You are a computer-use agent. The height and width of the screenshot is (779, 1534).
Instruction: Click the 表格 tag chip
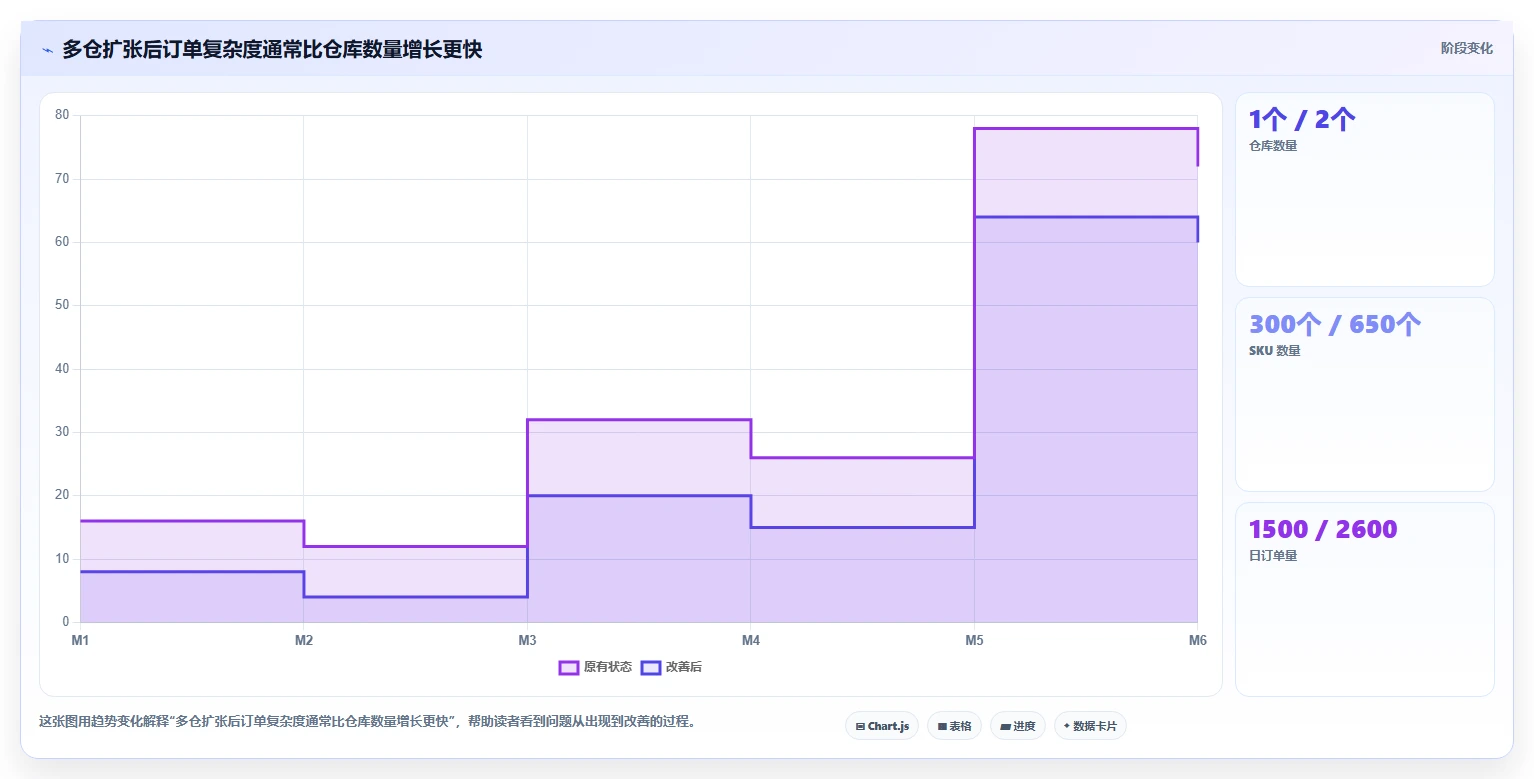coord(954,726)
